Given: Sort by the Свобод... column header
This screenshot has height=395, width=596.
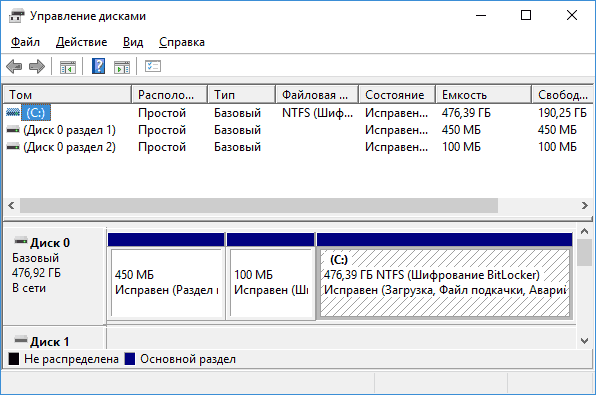Looking at the screenshot, I should click(563, 95).
